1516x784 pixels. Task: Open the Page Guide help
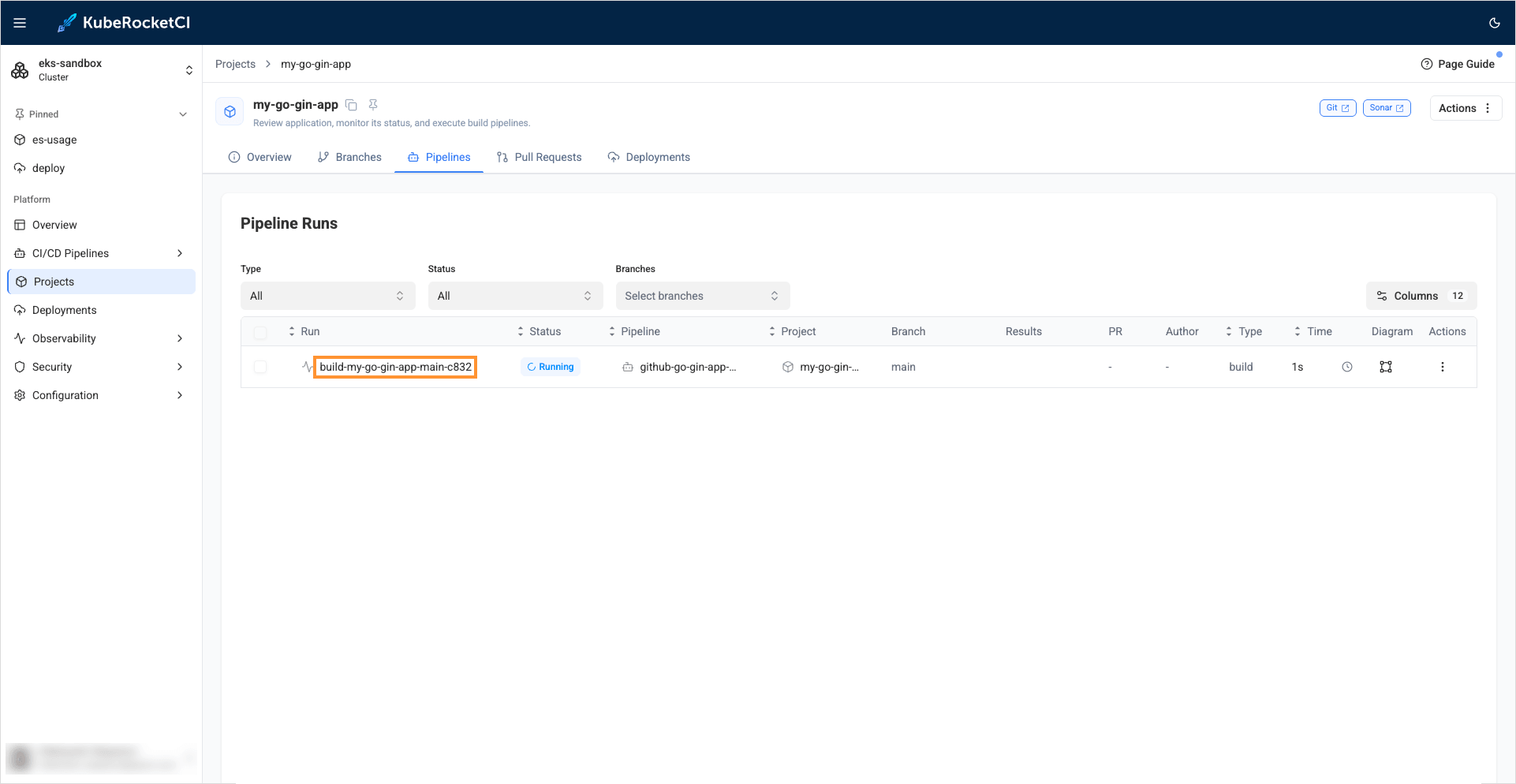click(1457, 64)
